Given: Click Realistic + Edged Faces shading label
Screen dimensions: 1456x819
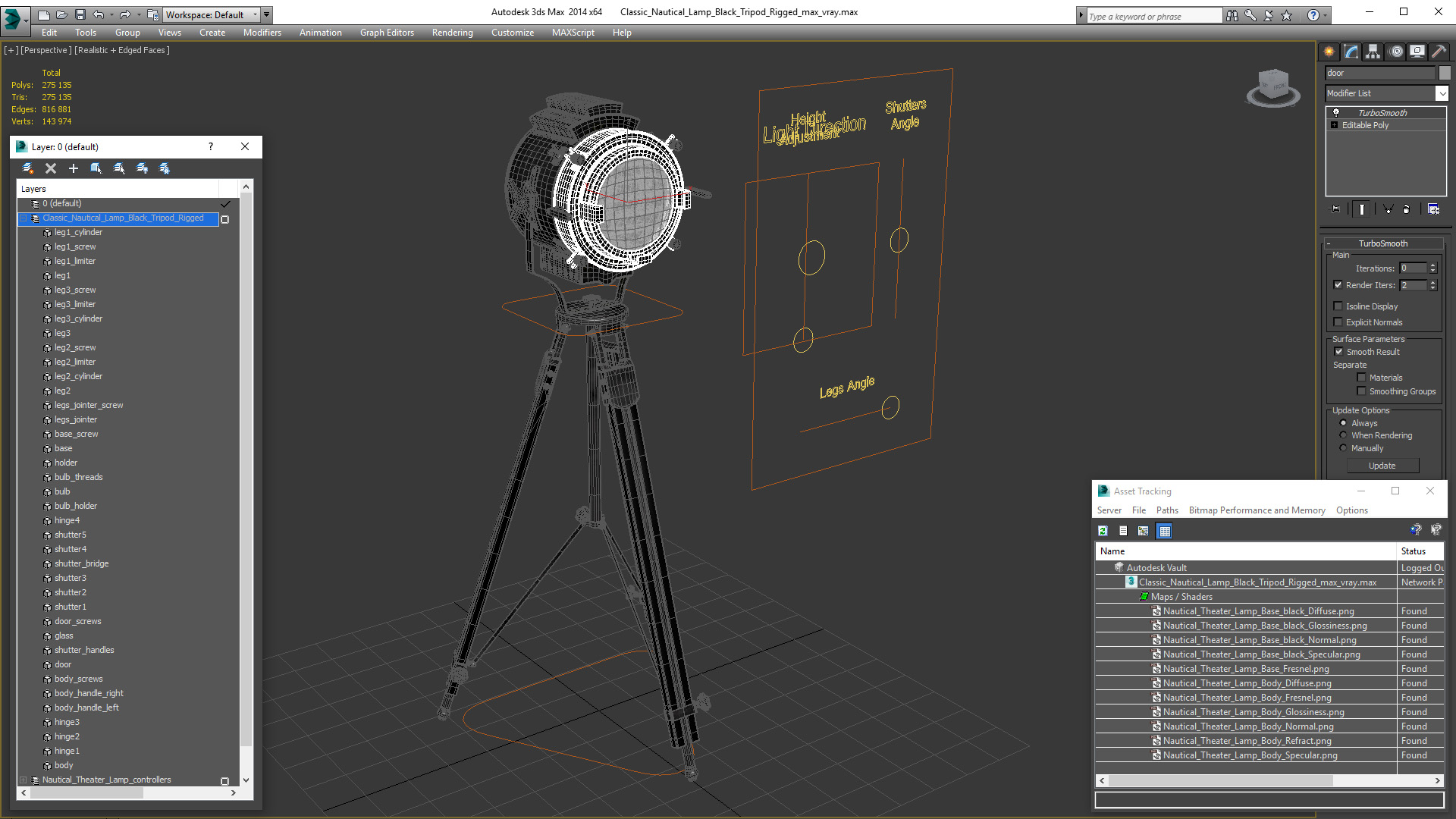Looking at the screenshot, I should pyautogui.click(x=122, y=50).
